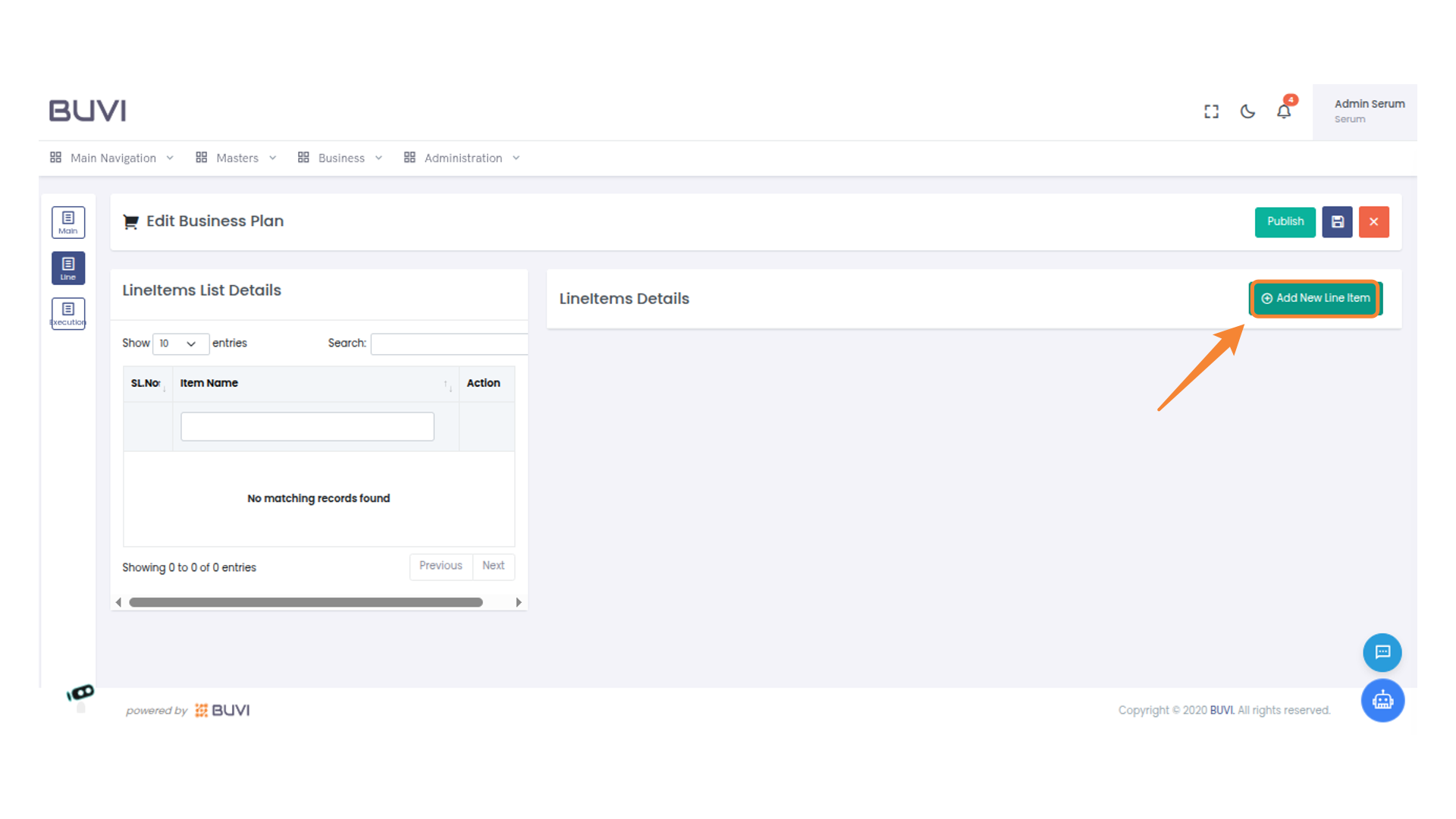Open the notifications bell icon
This screenshot has height=819, width=1456.
point(1283,111)
